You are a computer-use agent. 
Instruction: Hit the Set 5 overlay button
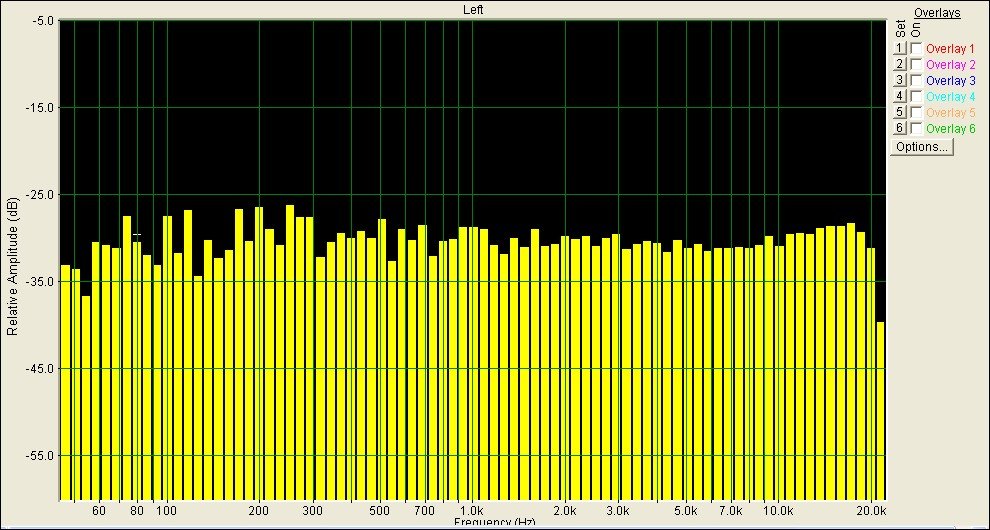point(899,112)
